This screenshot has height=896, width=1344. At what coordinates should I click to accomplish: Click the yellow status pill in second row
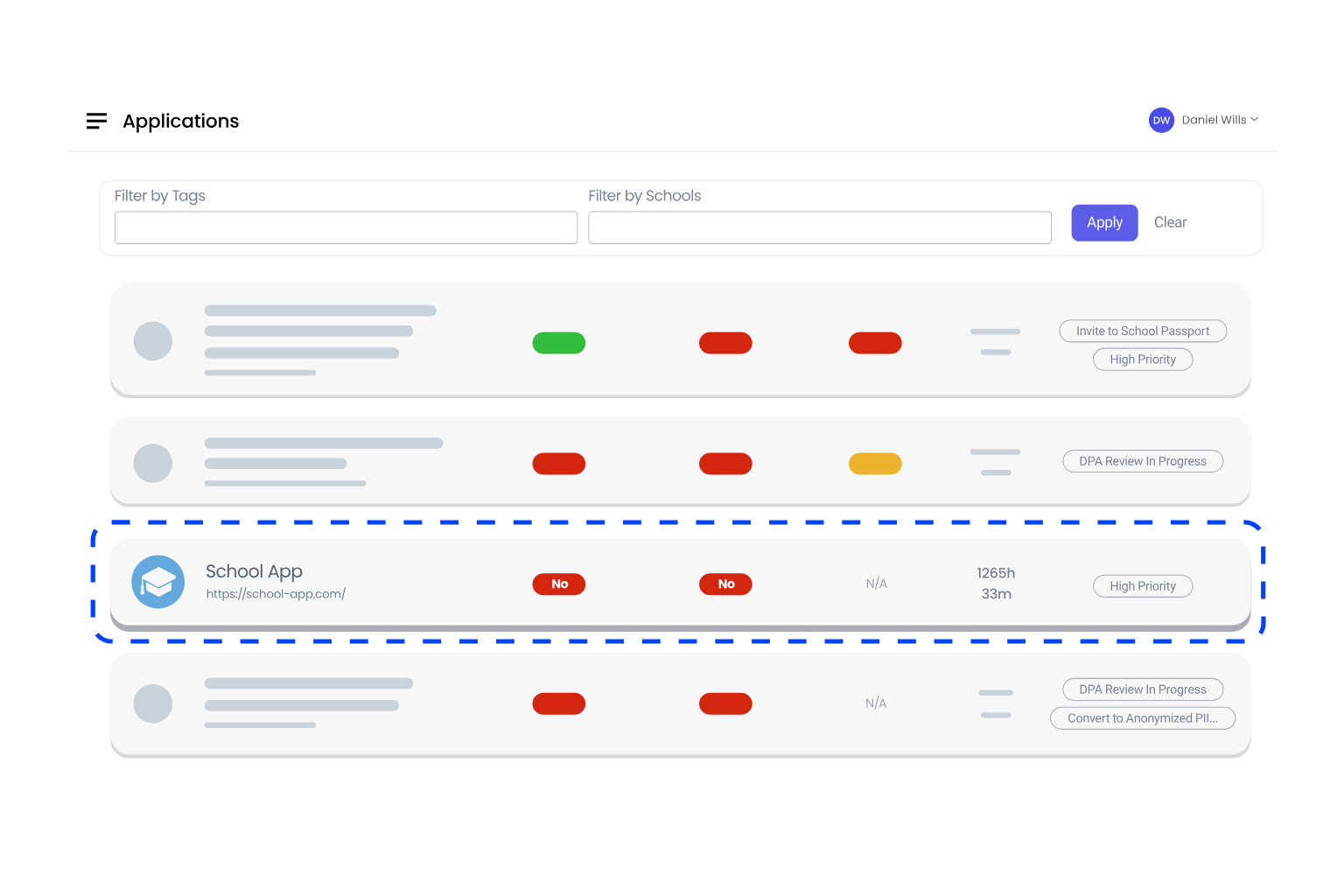(x=875, y=464)
